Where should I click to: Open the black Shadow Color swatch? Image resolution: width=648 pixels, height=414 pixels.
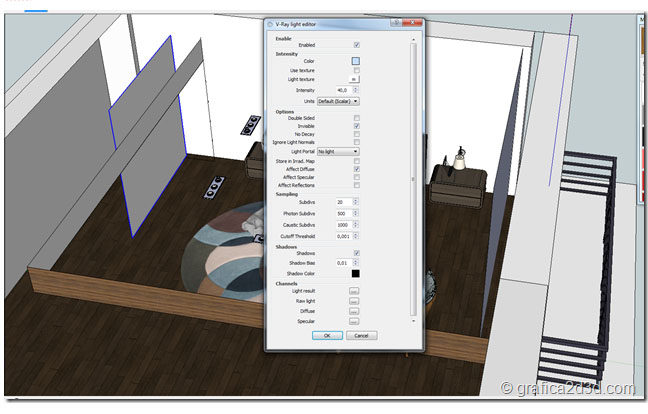point(355,273)
